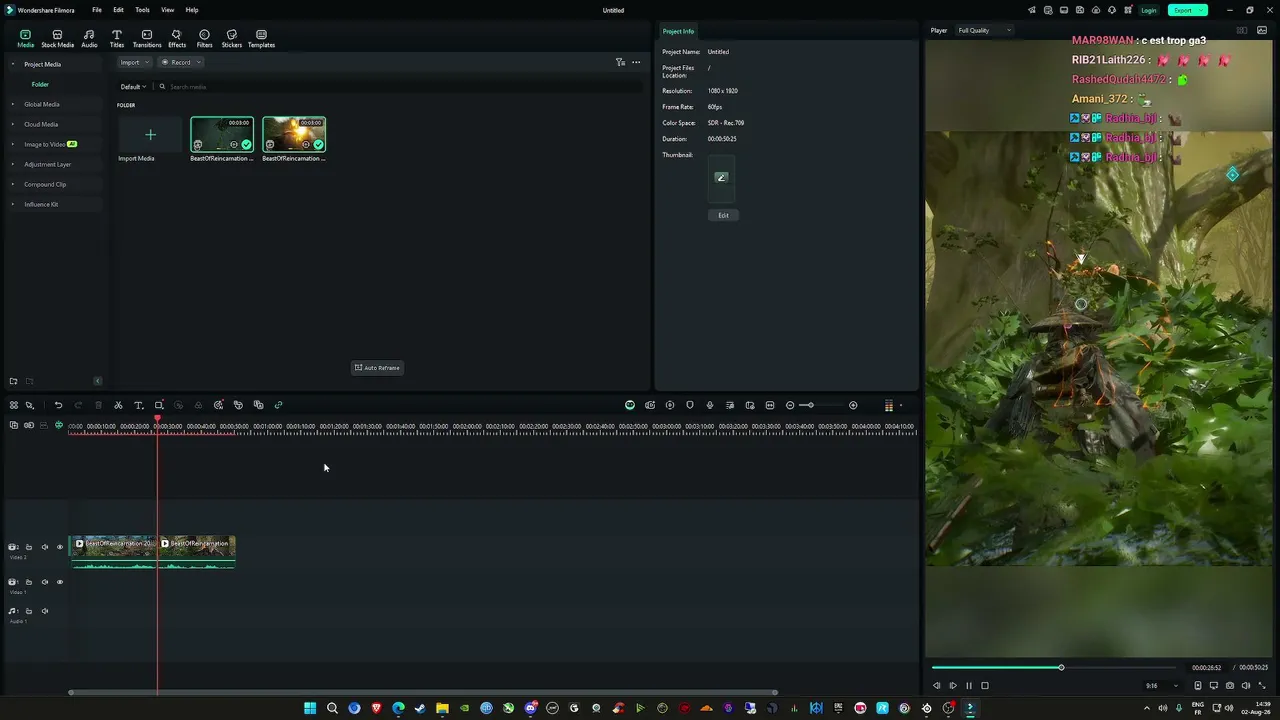The height and width of the screenshot is (720, 1280).
Task: Zoom in the timeline
Action: pyautogui.click(x=853, y=405)
